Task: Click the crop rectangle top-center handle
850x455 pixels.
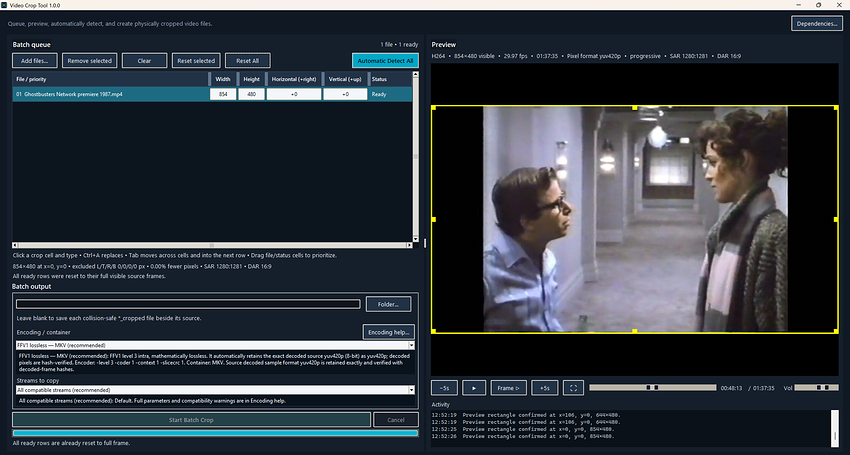Action: (635, 107)
